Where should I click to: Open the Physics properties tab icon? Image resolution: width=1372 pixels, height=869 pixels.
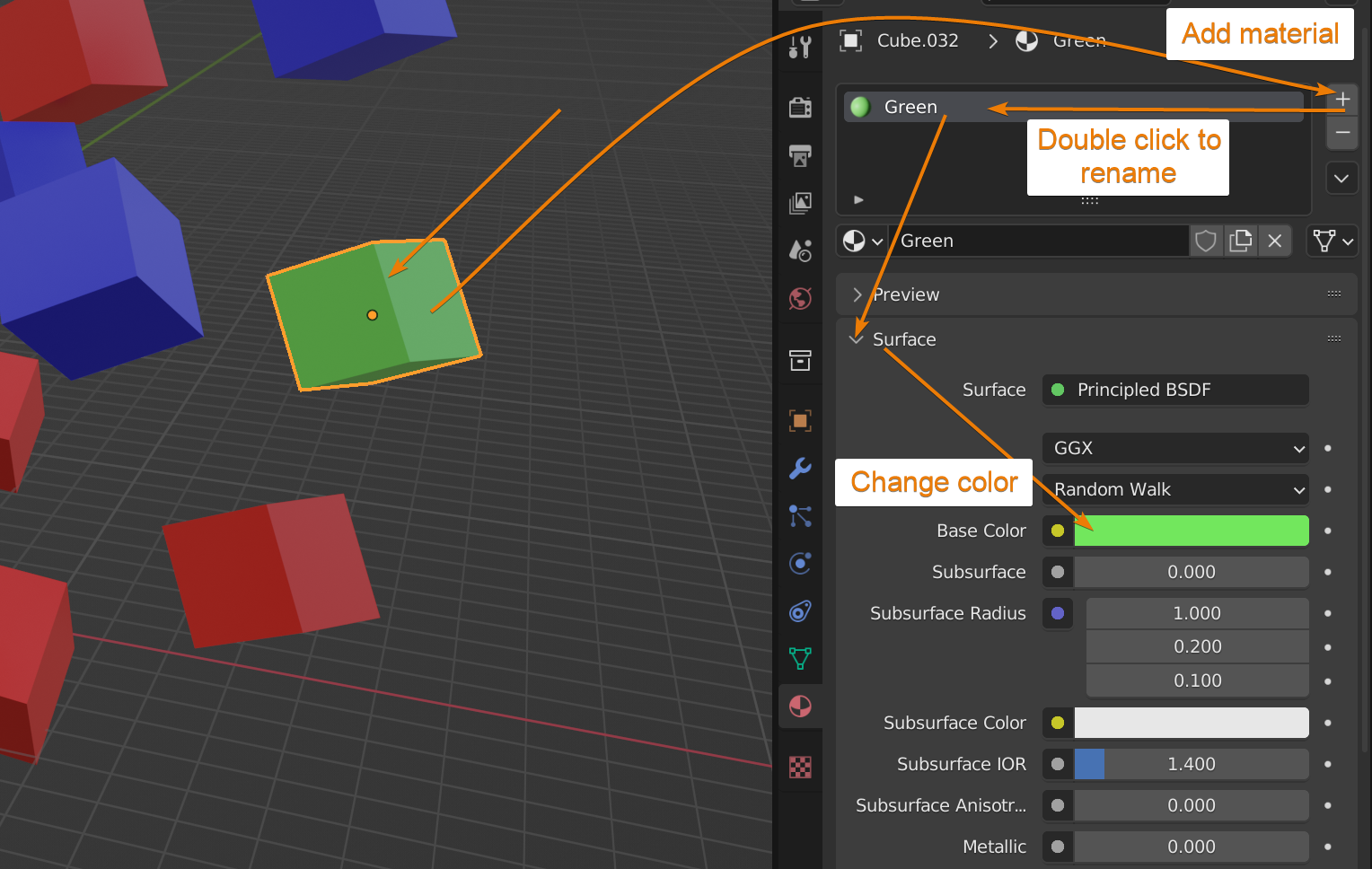(x=800, y=563)
